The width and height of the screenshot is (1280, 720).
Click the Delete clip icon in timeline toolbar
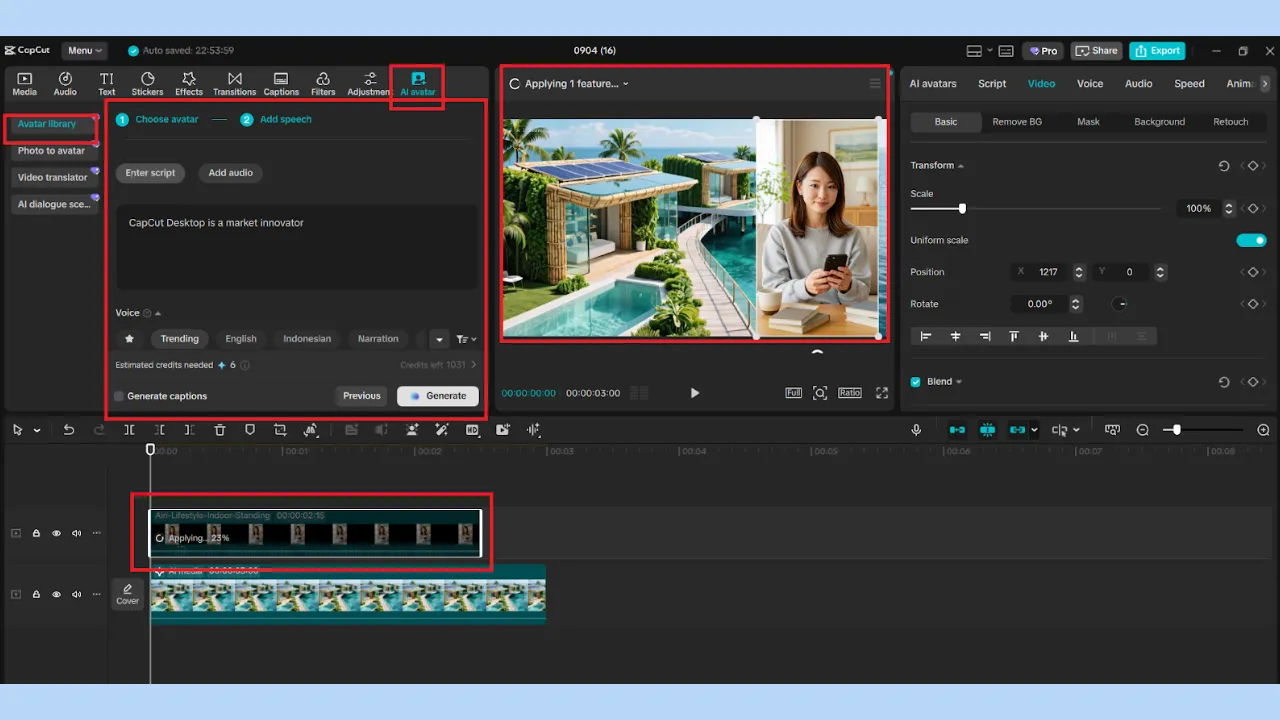[x=220, y=430]
